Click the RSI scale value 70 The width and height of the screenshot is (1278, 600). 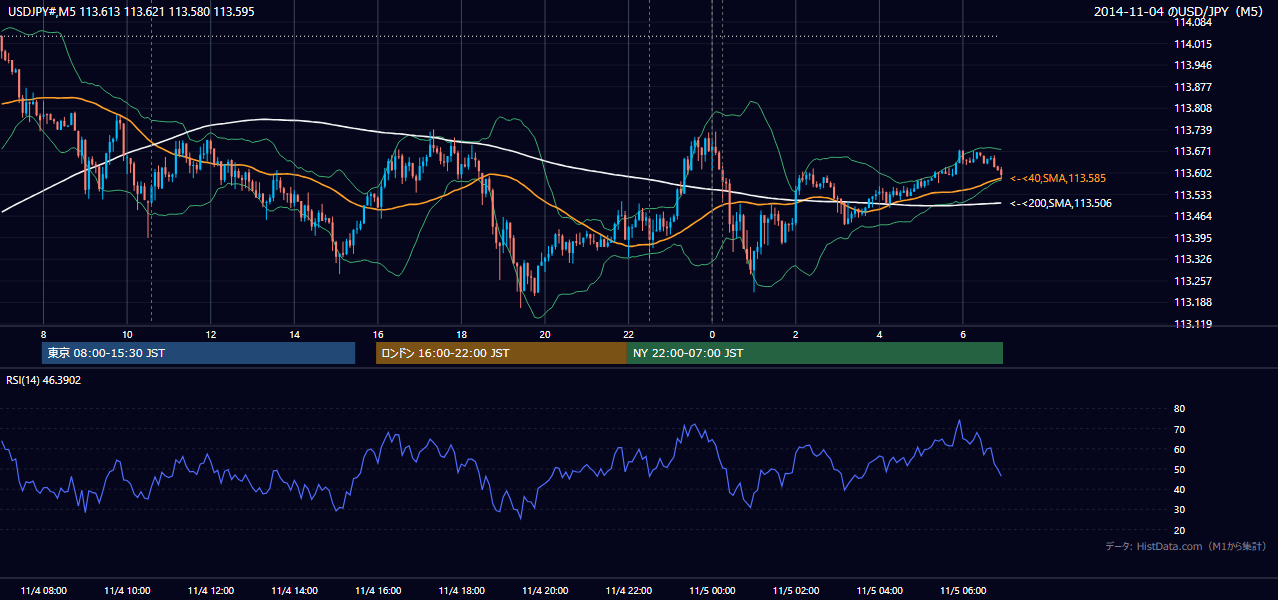pos(1180,429)
